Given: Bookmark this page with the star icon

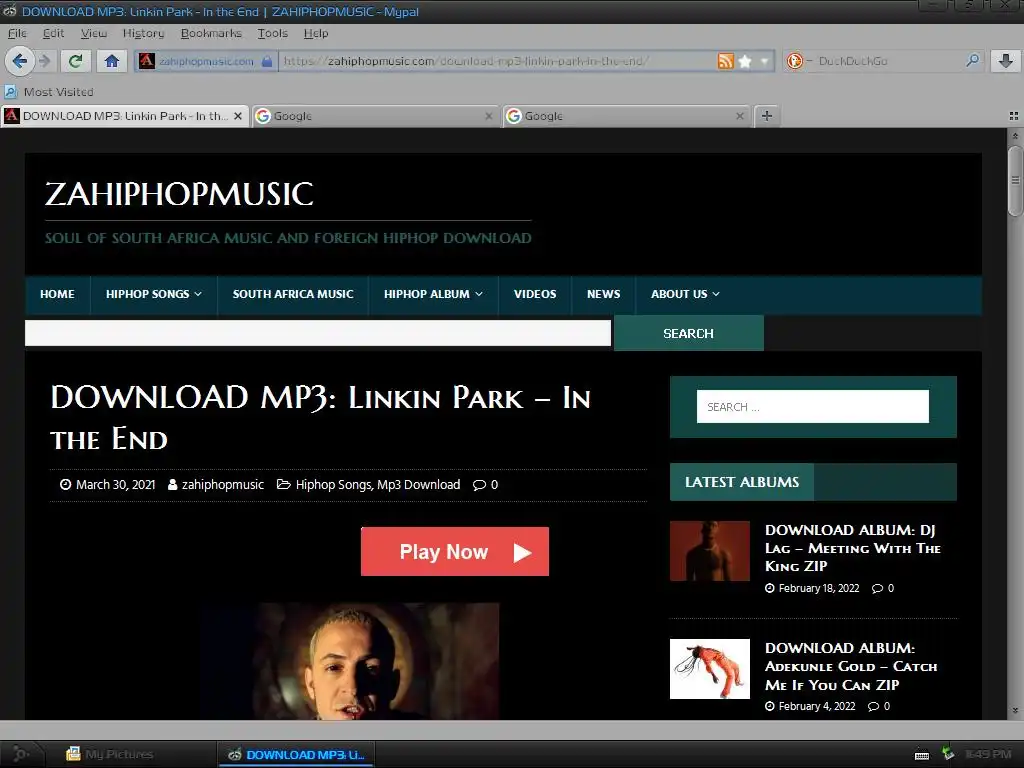Looking at the screenshot, I should tap(745, 61).
